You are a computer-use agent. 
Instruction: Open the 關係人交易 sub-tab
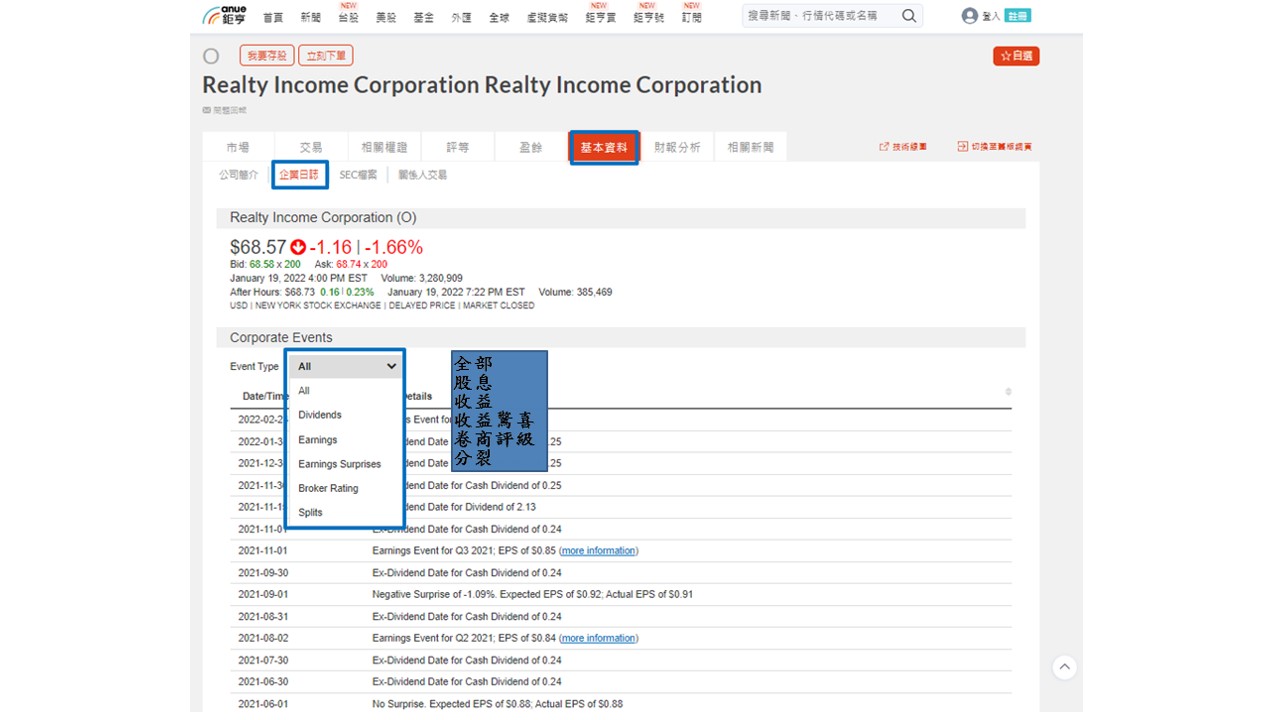[422, 175]
